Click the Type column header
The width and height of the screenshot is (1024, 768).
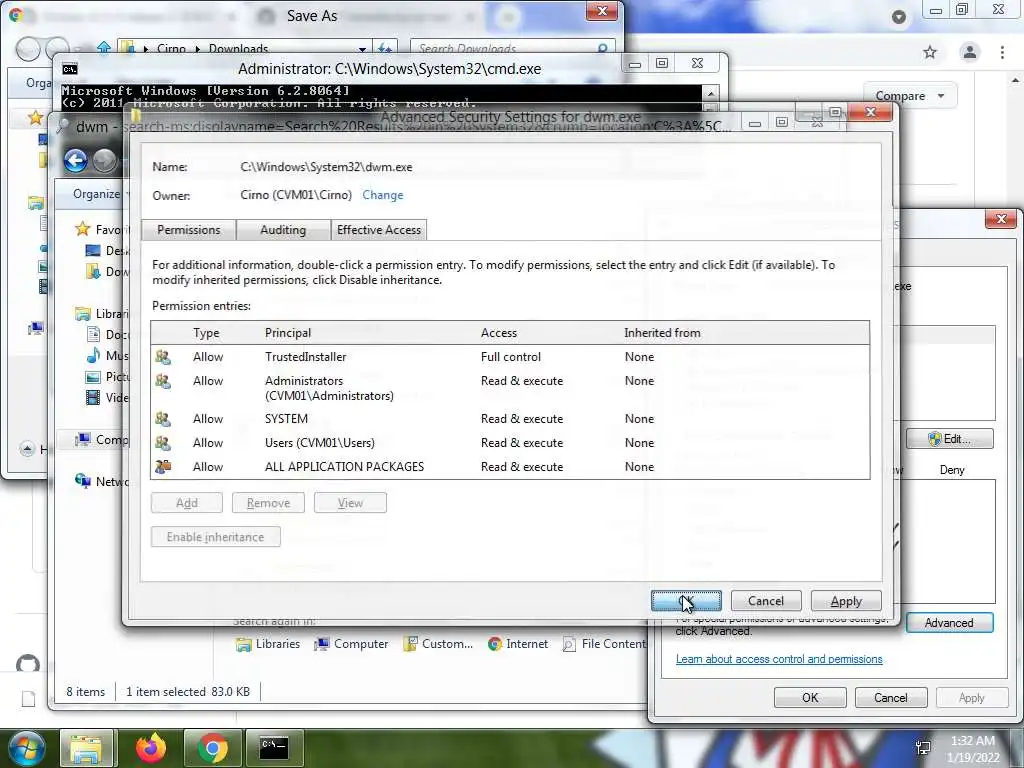click(206, 332)
